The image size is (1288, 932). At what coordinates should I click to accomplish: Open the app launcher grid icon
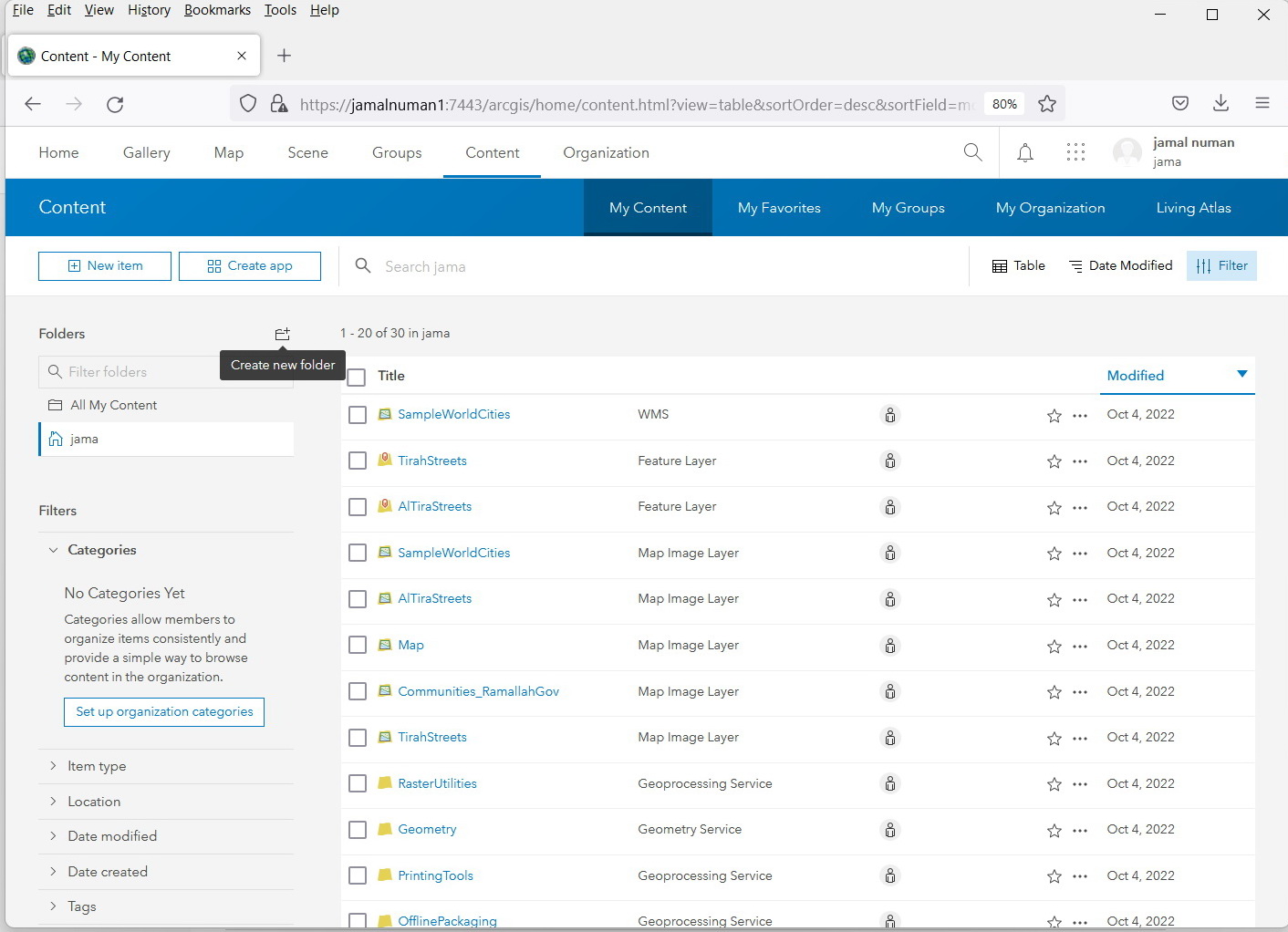tap(1075, 152)
